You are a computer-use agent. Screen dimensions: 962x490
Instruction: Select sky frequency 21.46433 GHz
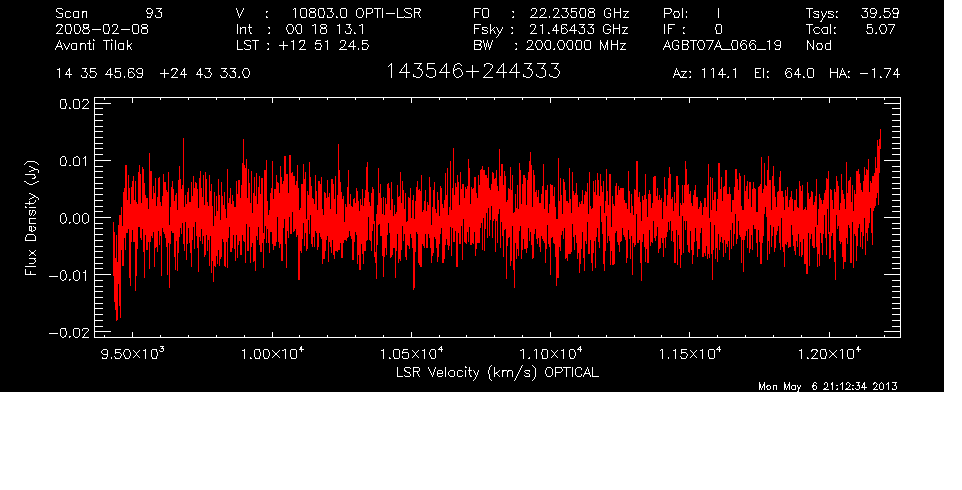click(x=577, y=29)
